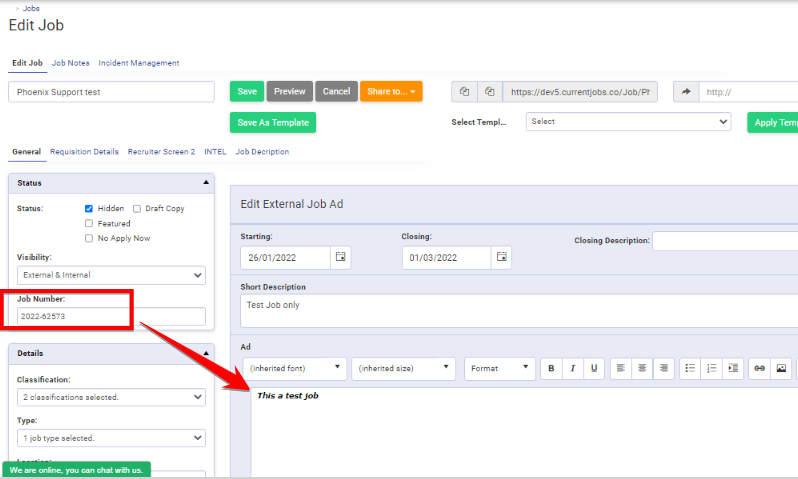The width and height of the screenshot is (798, 479).
Task: Switch to the Edit Job tab
Action: click(x=27, y=63)
